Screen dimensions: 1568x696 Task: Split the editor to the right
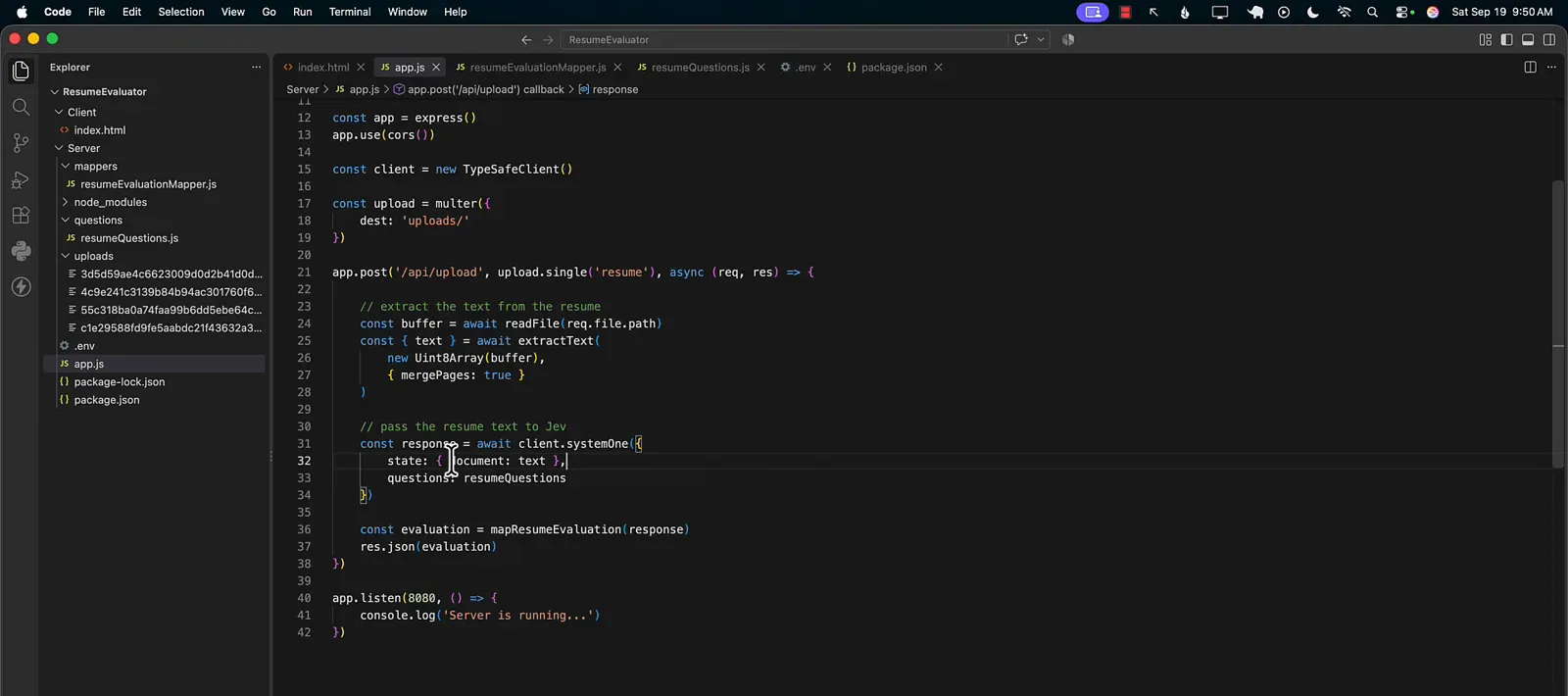[x=1530, y=68]
